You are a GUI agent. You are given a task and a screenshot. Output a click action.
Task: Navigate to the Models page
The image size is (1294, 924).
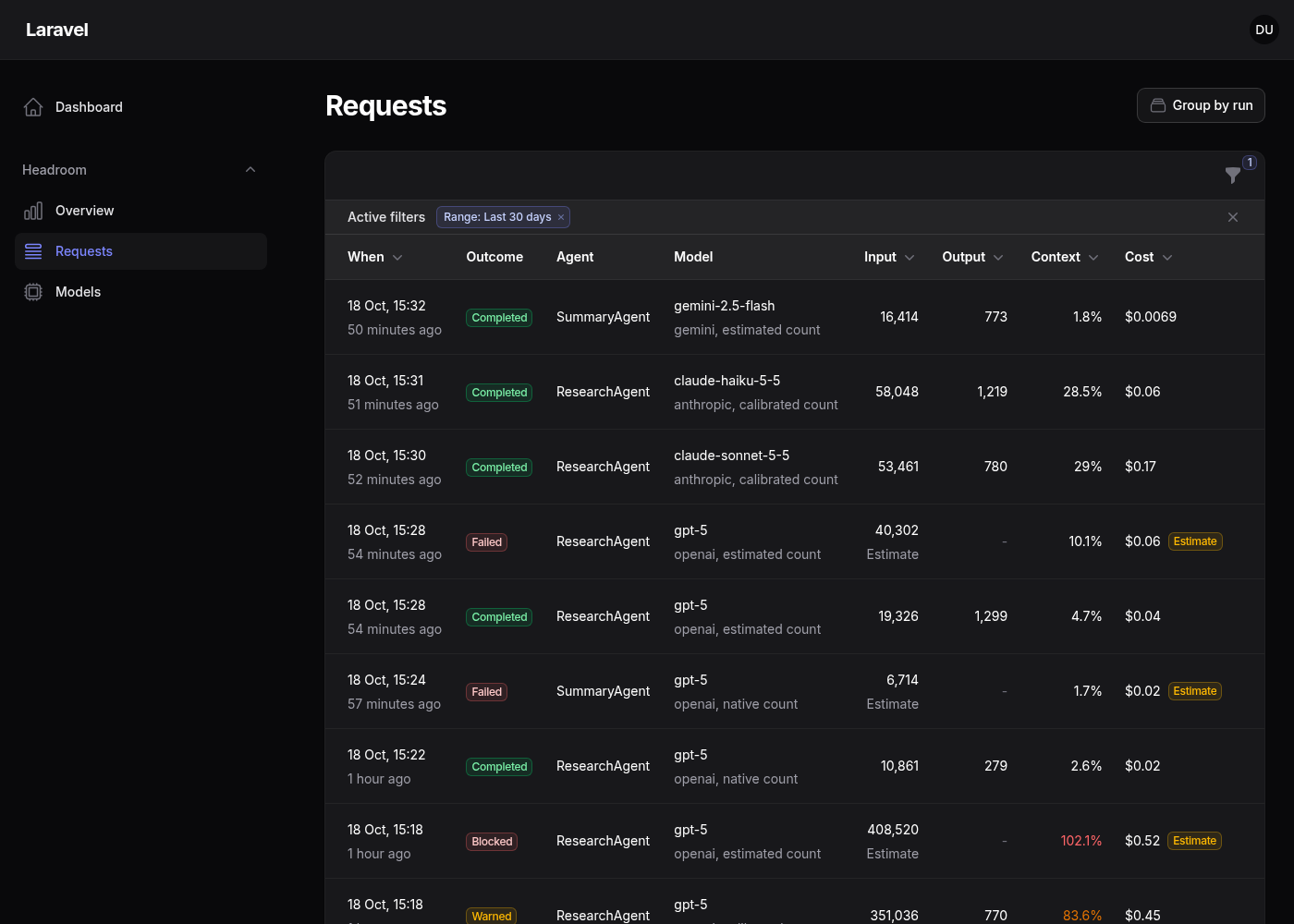140,292
